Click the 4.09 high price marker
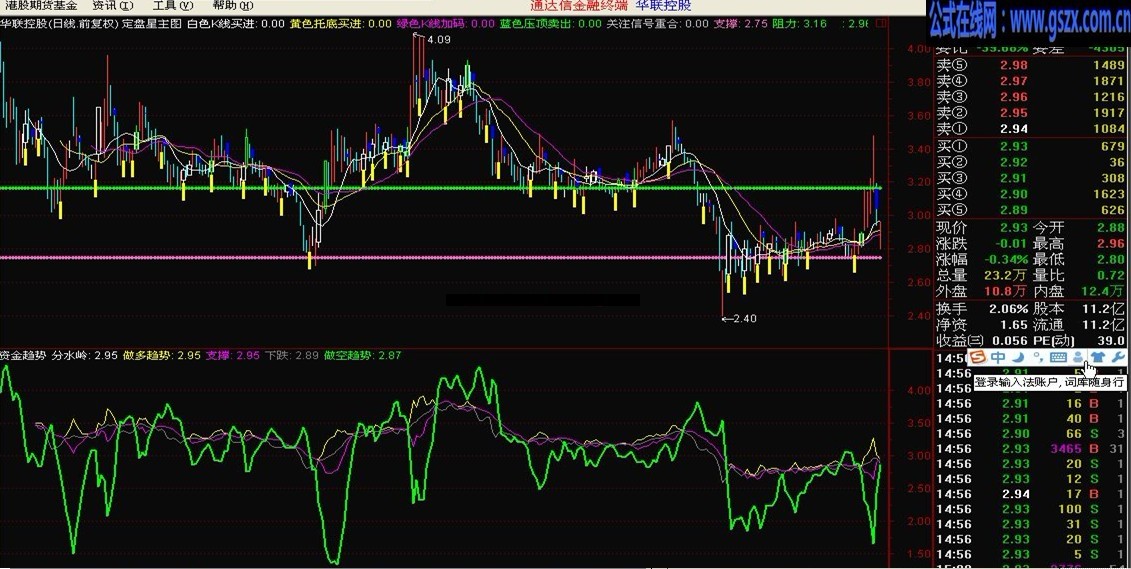Image resolution: width=1131 pixels, height=569 pixels. tap(439, 40)
